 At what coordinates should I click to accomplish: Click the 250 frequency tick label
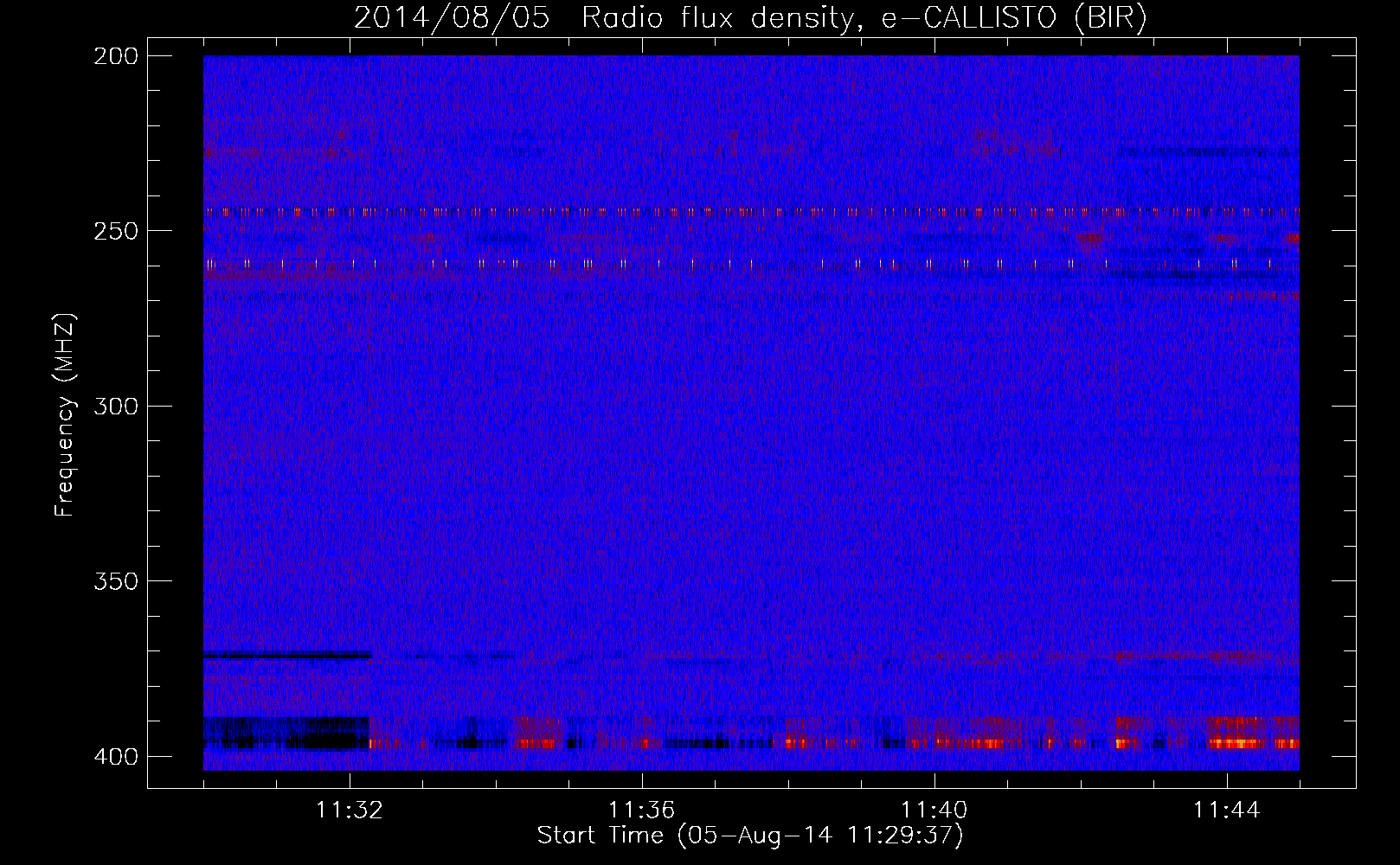point(115,231)
